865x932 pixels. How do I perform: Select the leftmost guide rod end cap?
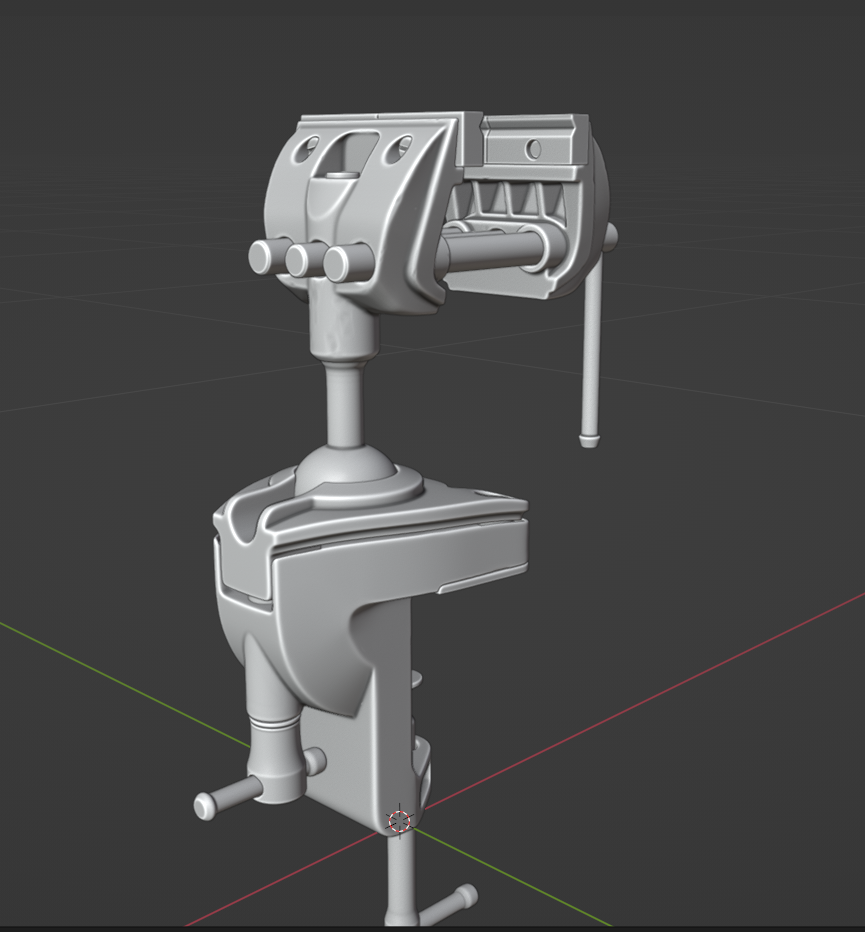(x=261, y=257)
